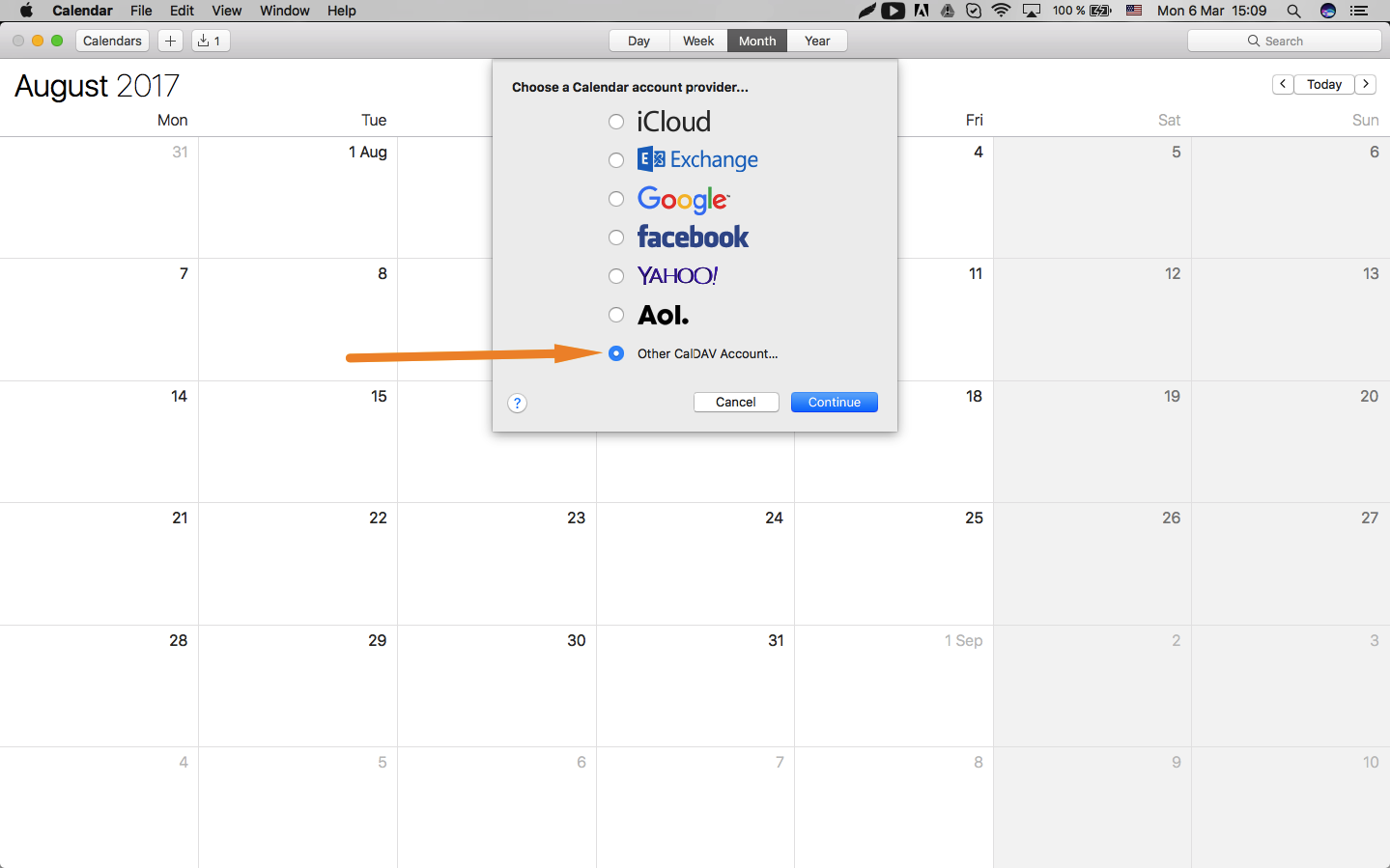The height and width of the screenshot is (868, 1390).
Task: Open the inbox notifications button showing 1
Action: click(x=211, y=41)
